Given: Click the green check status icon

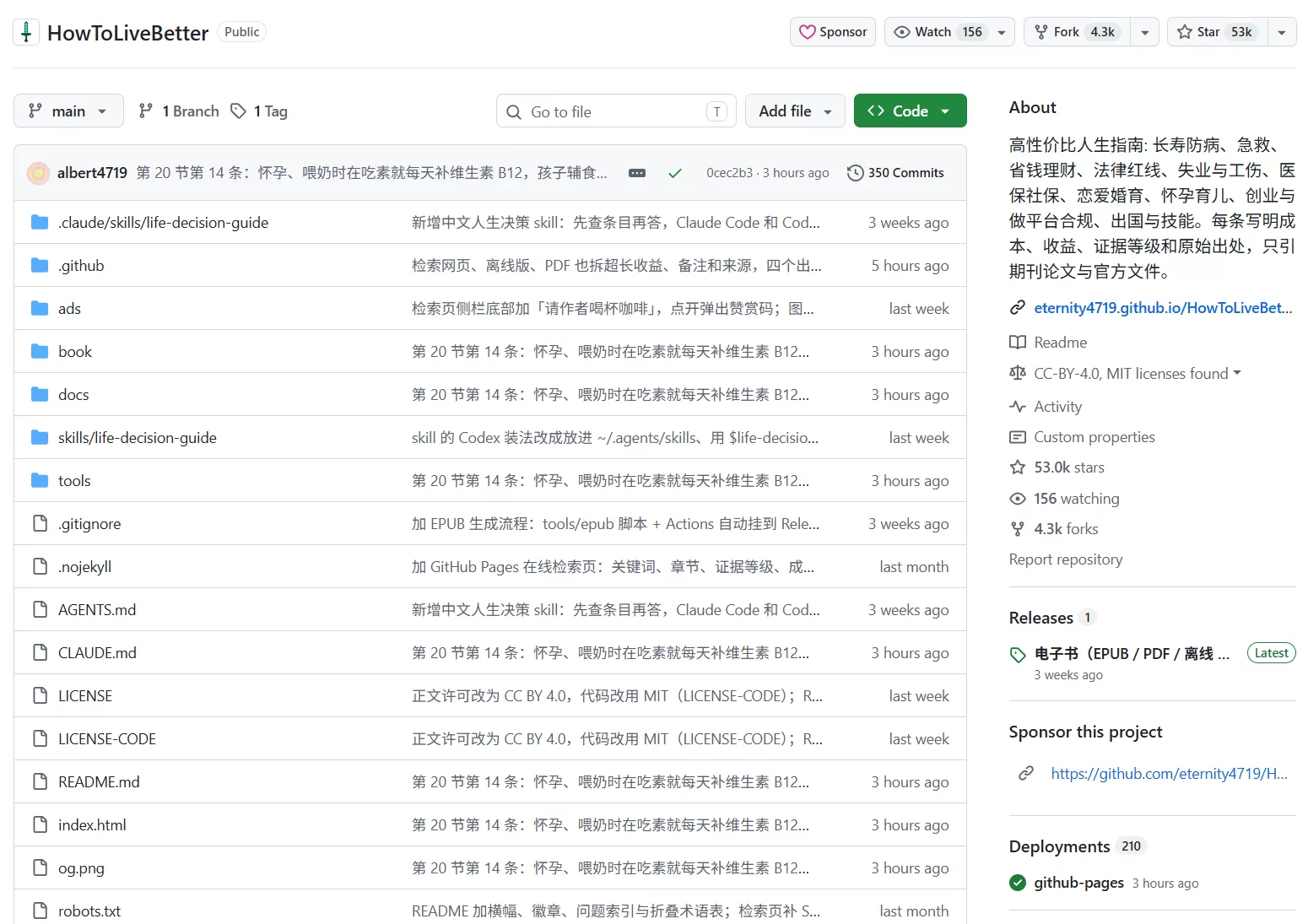Looking at the screenshot, I should coord(675,172).
